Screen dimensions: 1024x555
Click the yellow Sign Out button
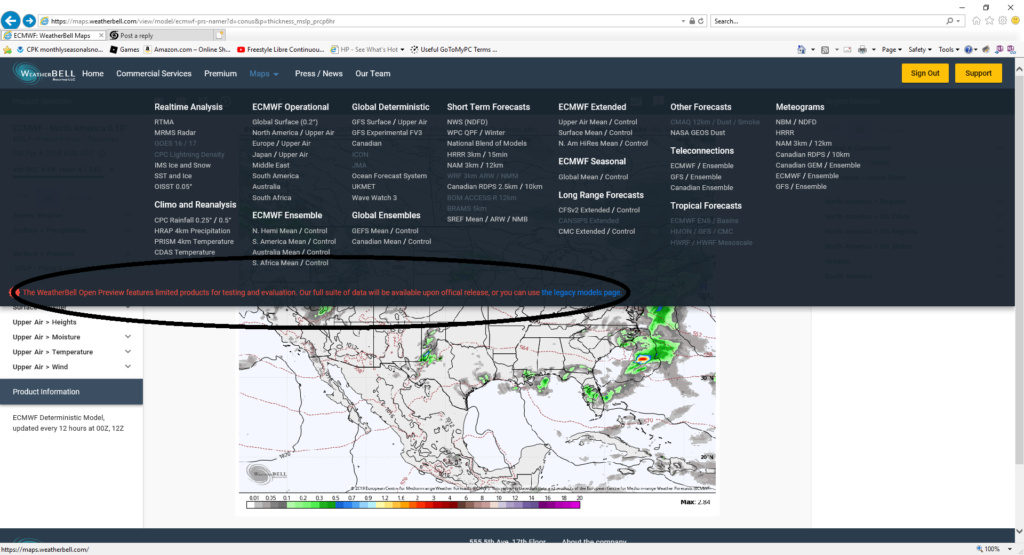point(925,73)
